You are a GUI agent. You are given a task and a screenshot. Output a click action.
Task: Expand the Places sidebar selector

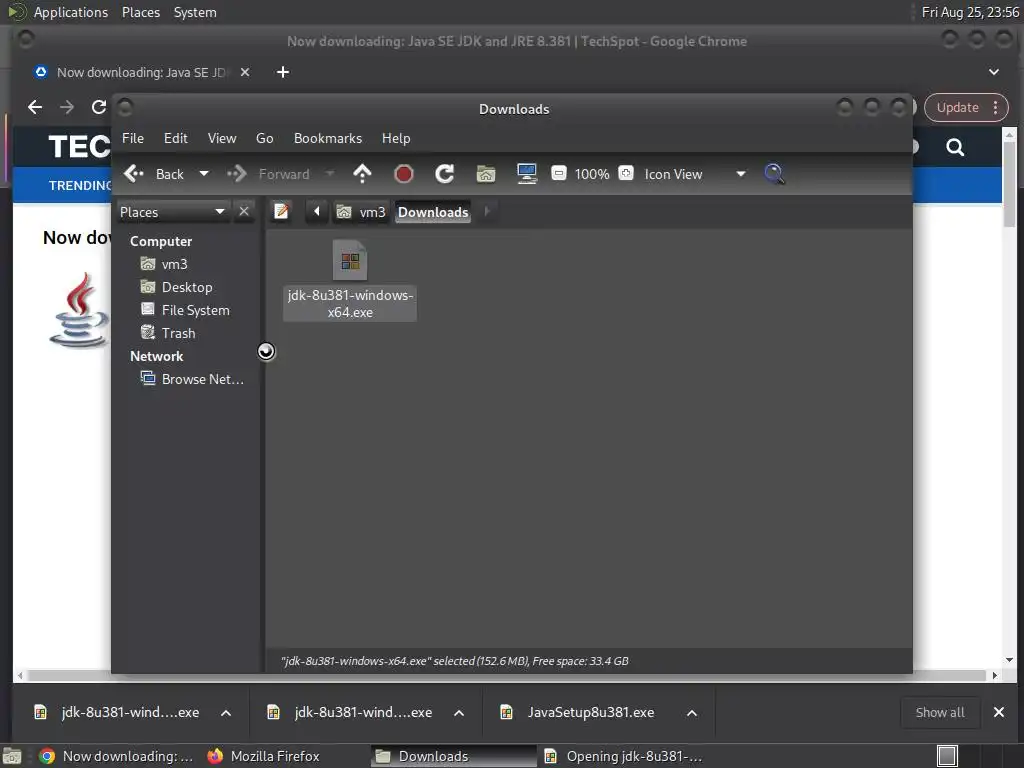(172, 212)
